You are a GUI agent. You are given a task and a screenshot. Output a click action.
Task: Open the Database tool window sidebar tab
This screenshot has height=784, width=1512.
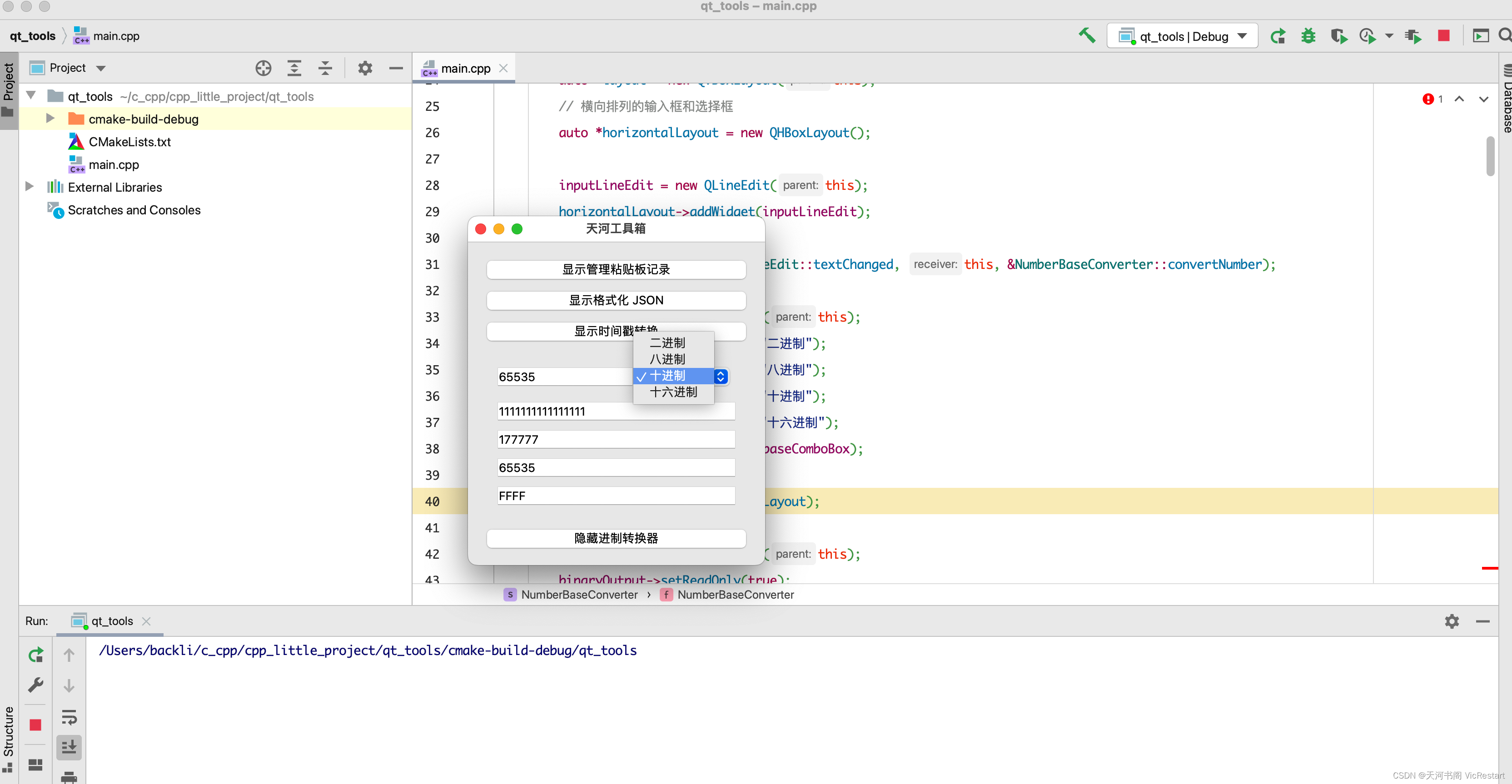[x=1506, y=99]
